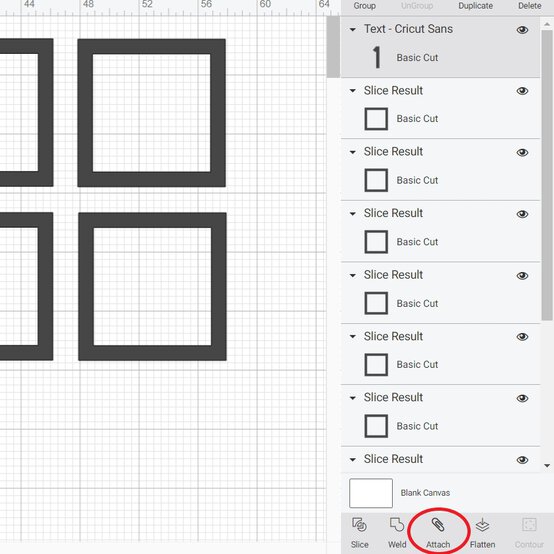
Task: Click the layers panel scroll-up arrow
Action: pyautogui.click(x=547, y=24)
